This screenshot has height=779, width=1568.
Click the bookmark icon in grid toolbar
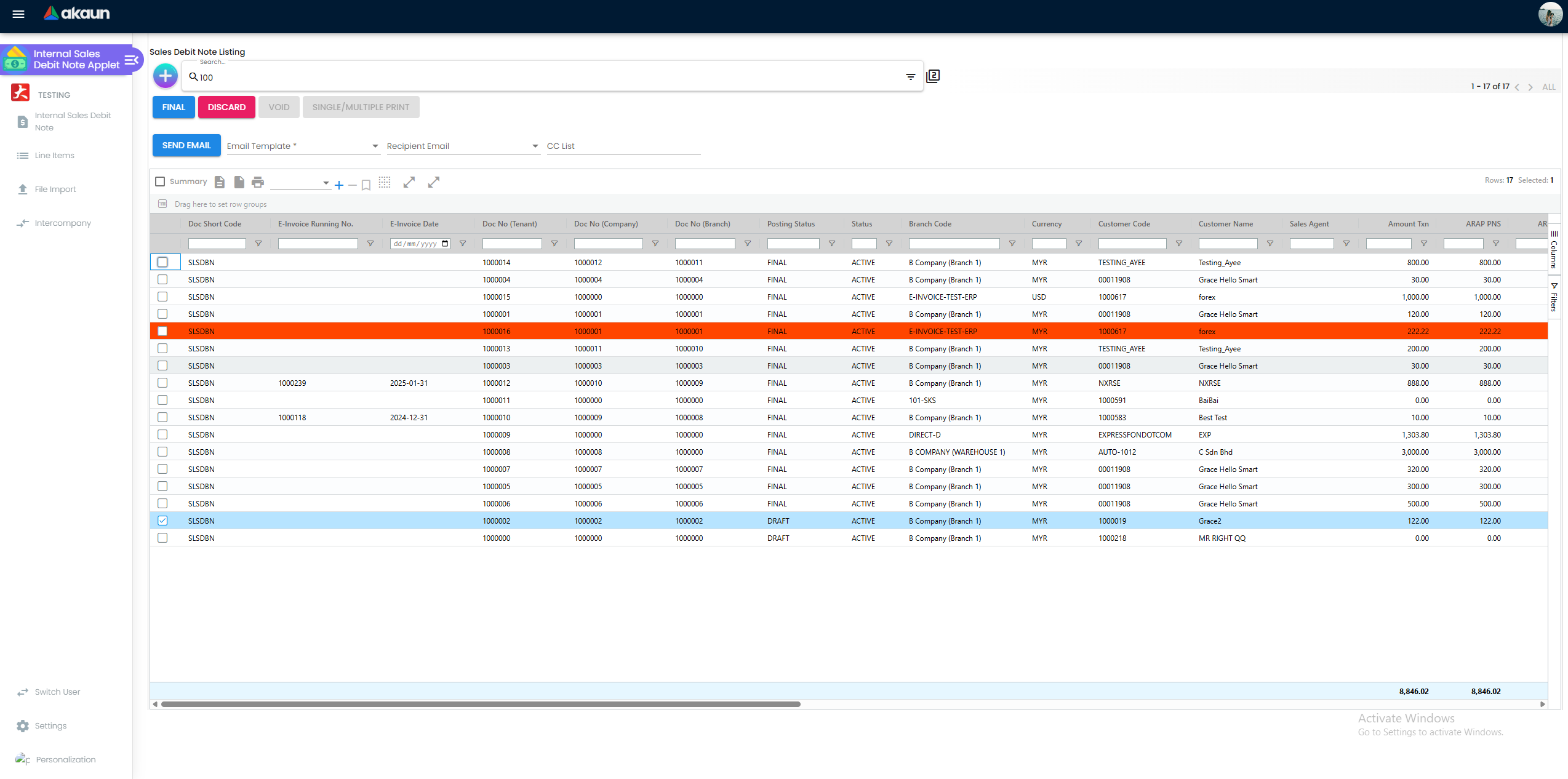[x=366, y=185]
